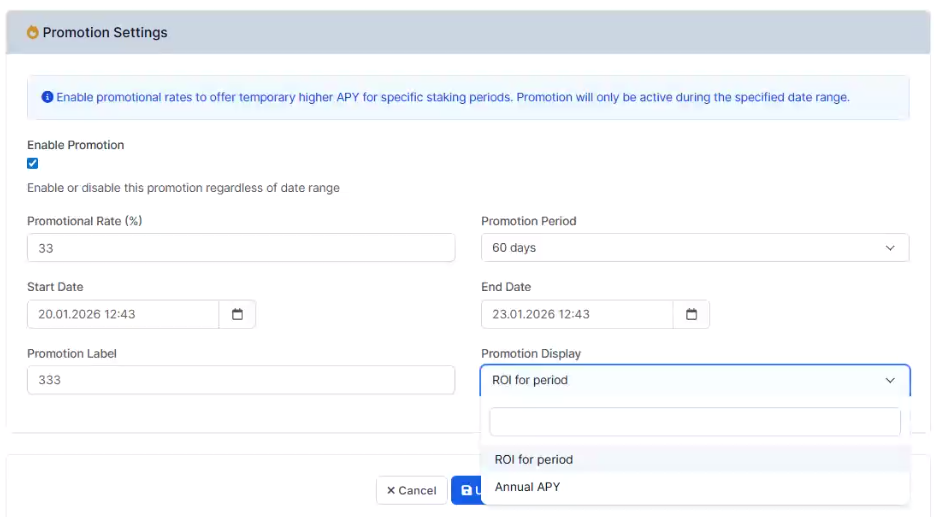Click the flame icon beside Promotion Settings
Screen dimensions: 934x517
[x=32, y=33]
